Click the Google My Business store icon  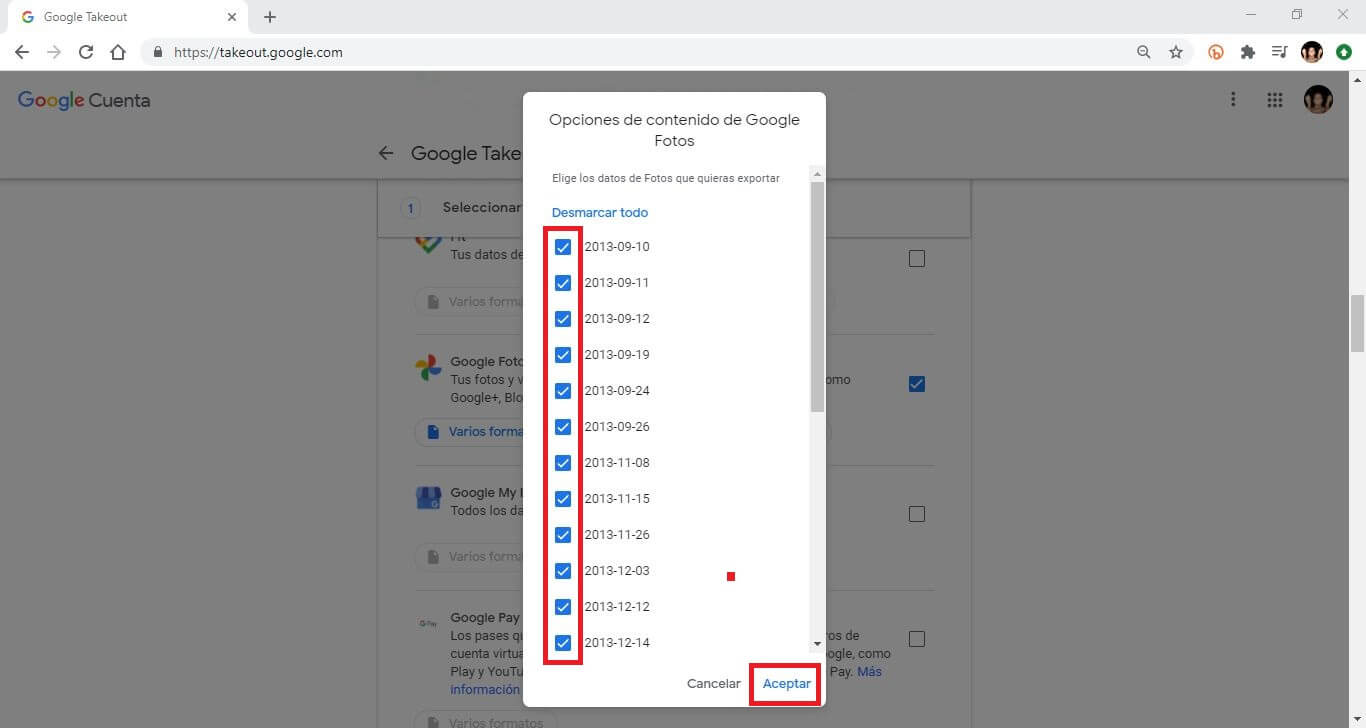pos(429,498)
